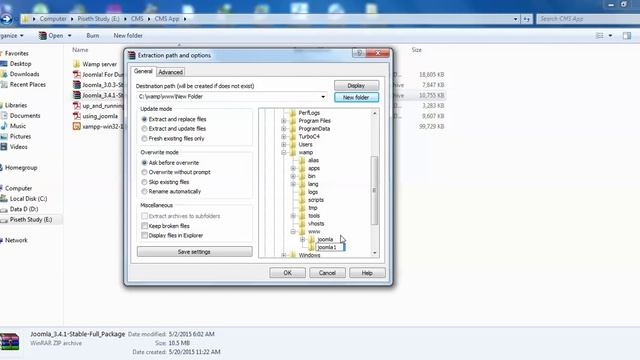Toggle the preview pane icon
This screenshot has width=640, height=360.
pos(627,36)
